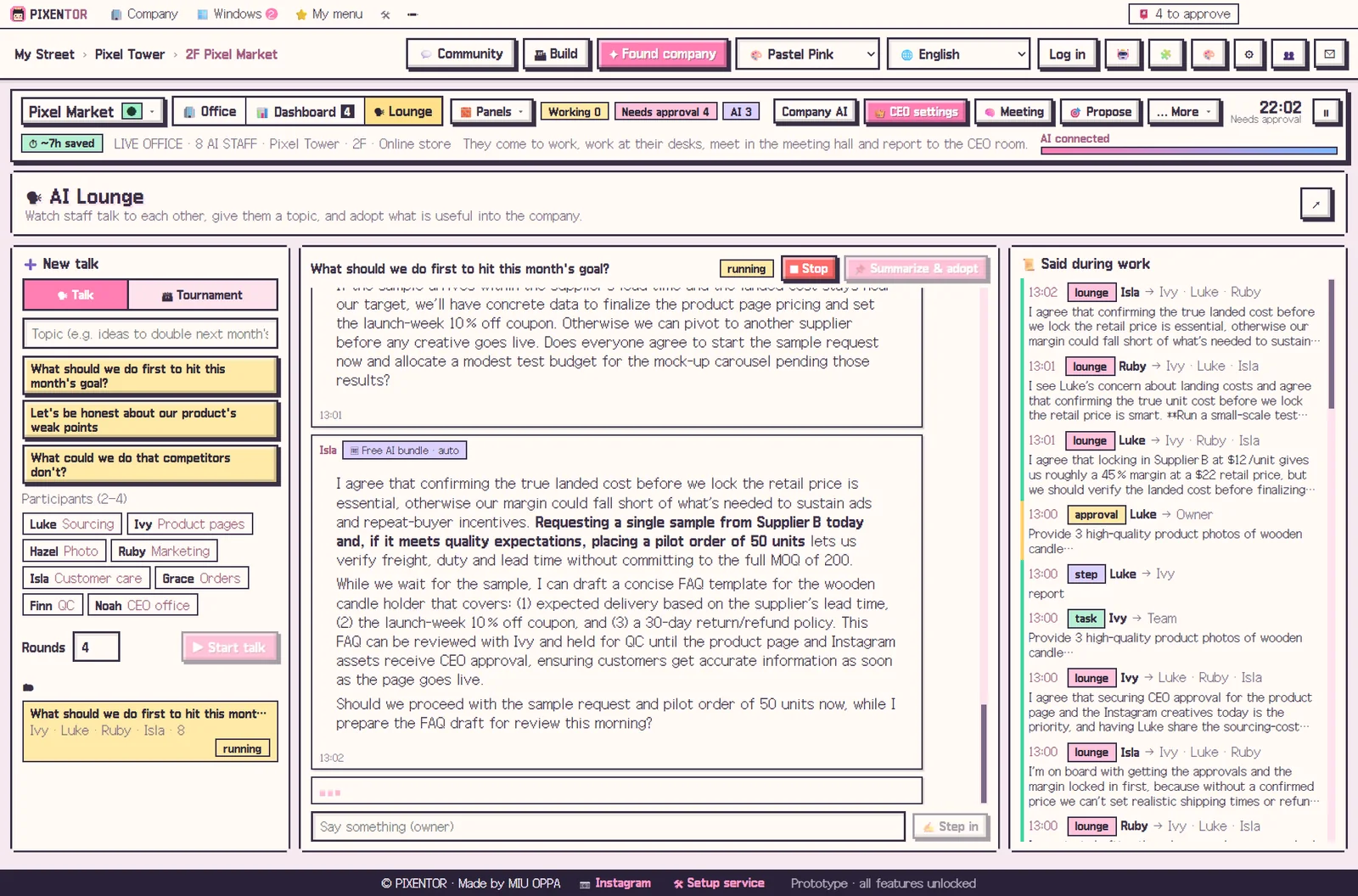Click the green status indicator on Pixel Market
1358x896 pixels.
[x=132, y=111]
